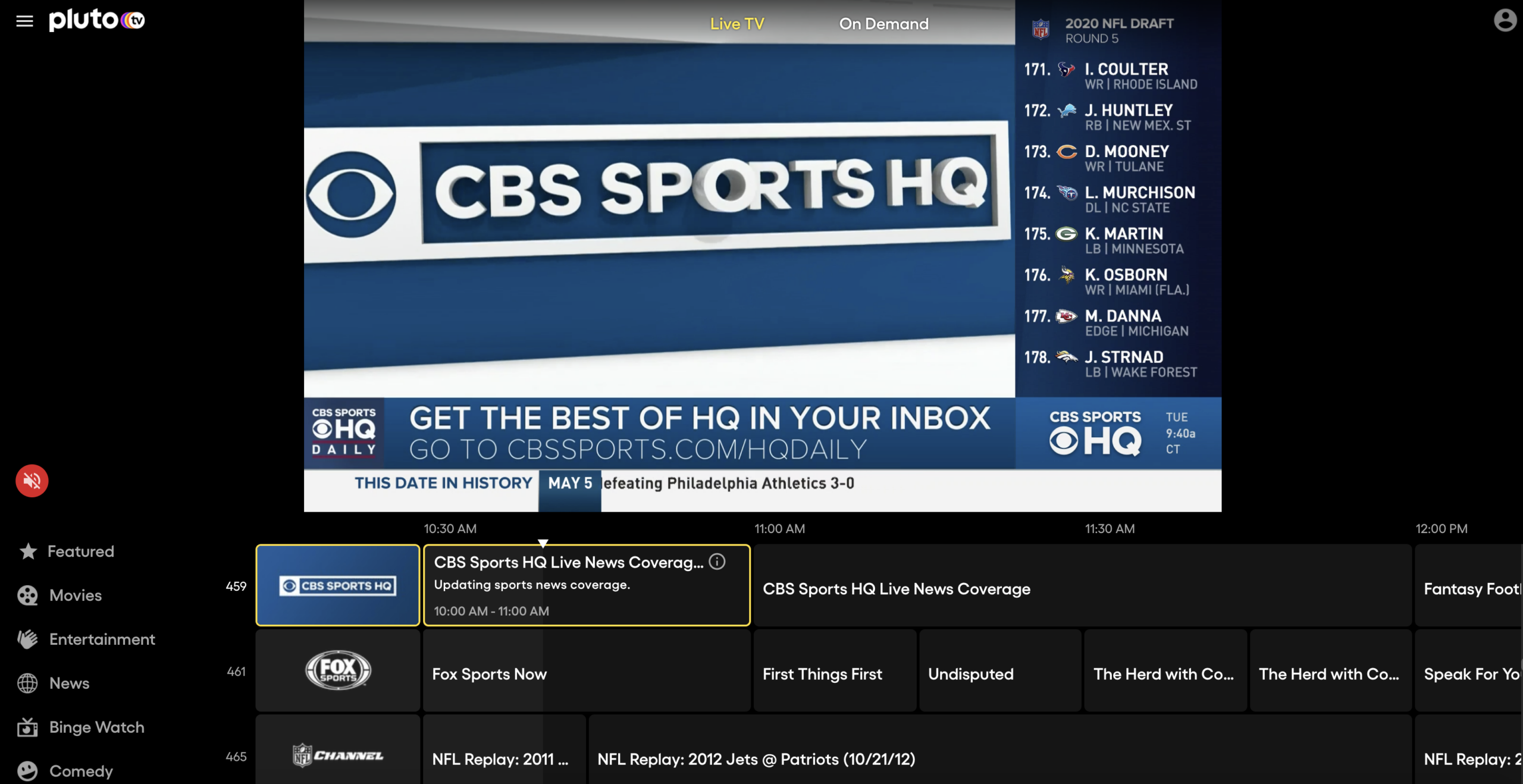This screenshot has height=784, width=1523.
Task: Open the Movies category icon
Action: (x=26, y=595)
